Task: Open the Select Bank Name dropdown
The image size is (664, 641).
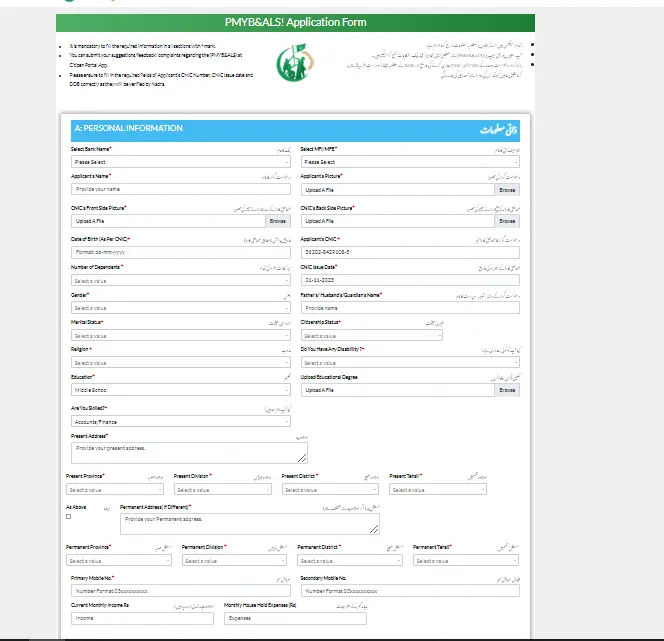Action: (x=181, y=162)
